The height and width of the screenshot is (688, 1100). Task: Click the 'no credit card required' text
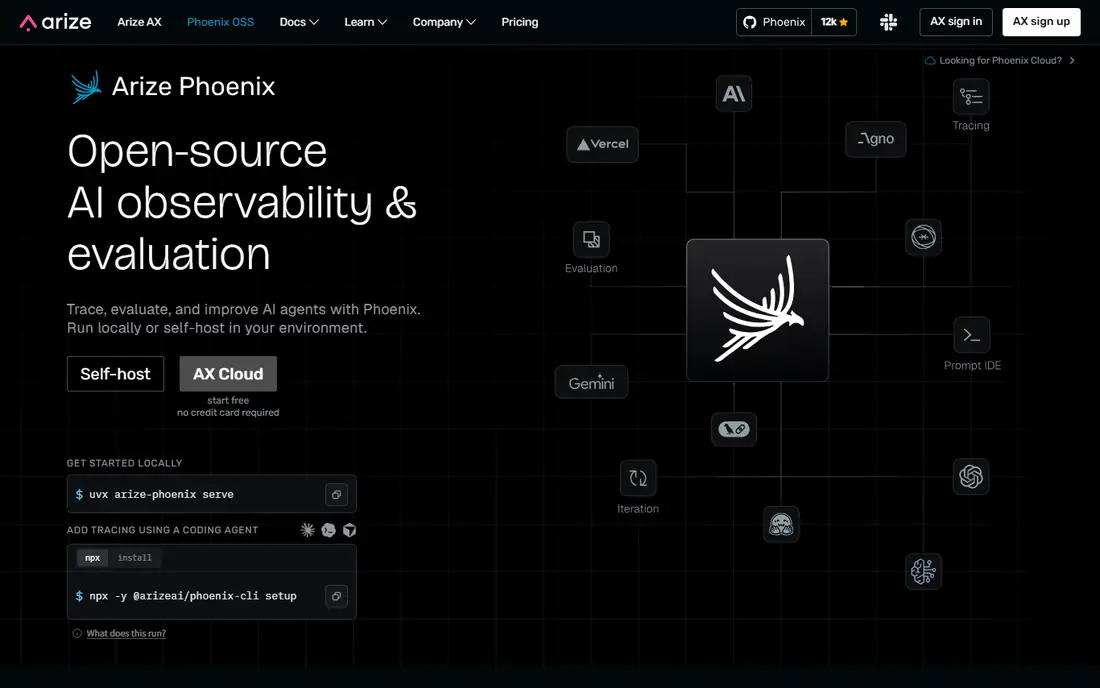(x=228, y=413)
